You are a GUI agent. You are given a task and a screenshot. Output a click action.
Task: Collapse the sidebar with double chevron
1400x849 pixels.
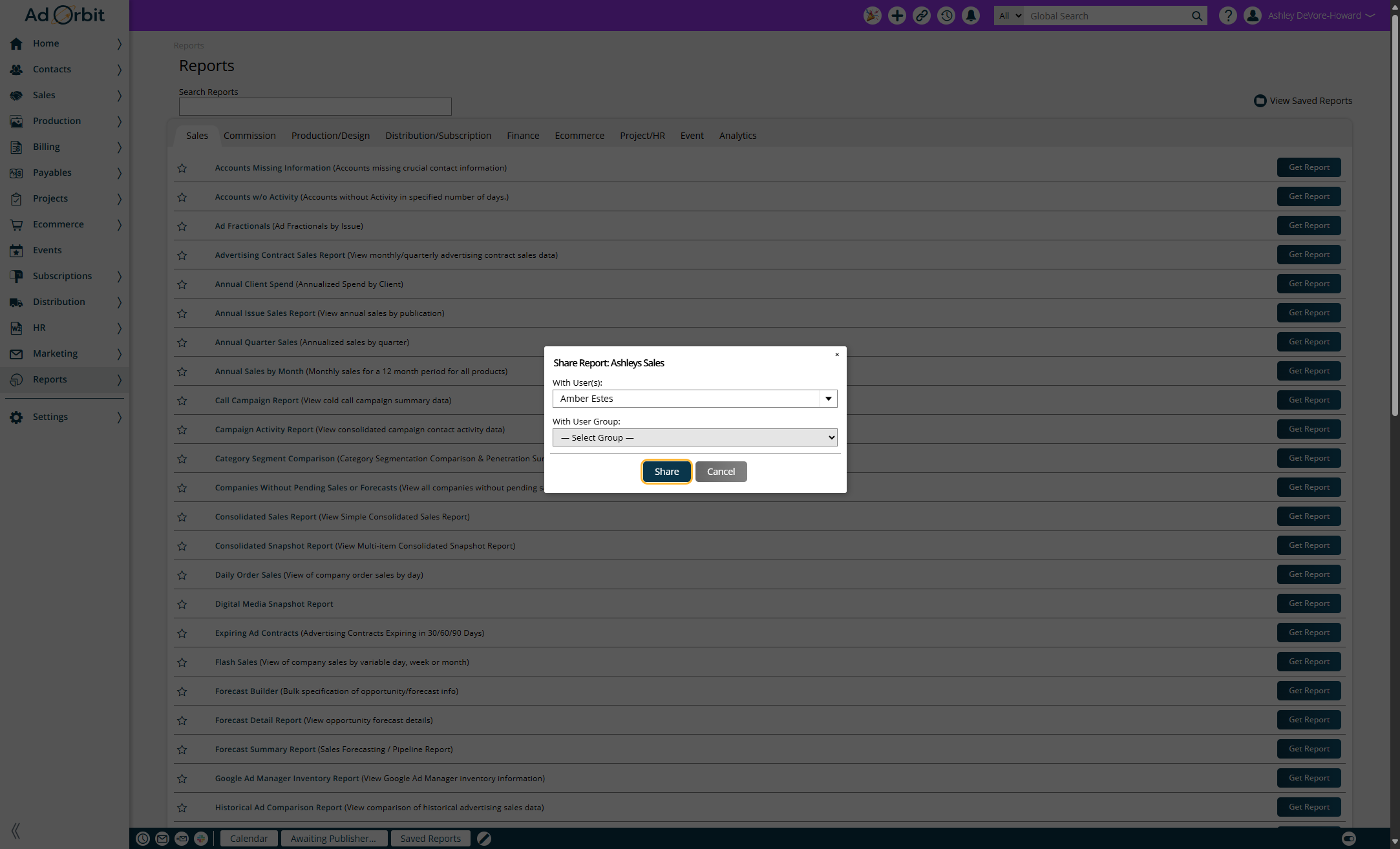(x=16, y=830)
